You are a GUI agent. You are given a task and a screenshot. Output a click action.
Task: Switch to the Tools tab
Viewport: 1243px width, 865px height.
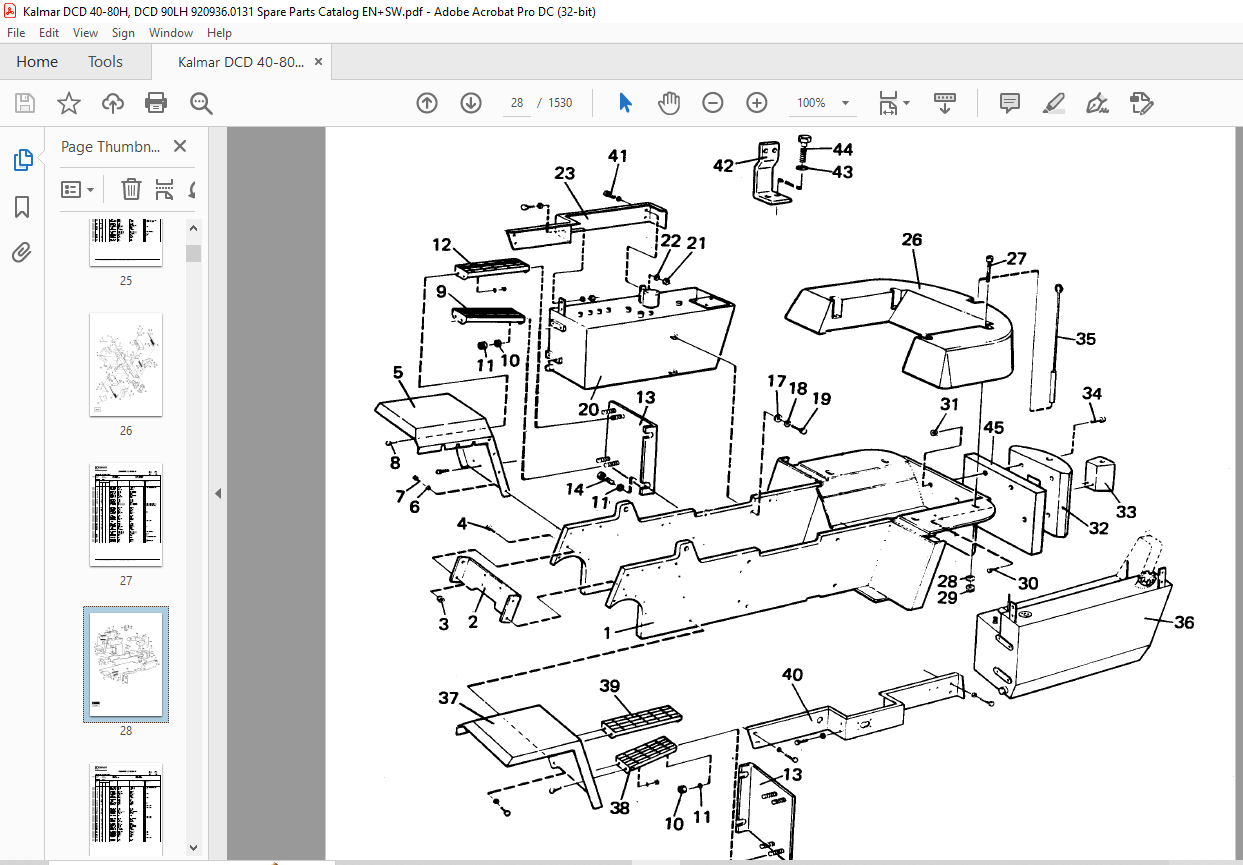coord(105,62)
